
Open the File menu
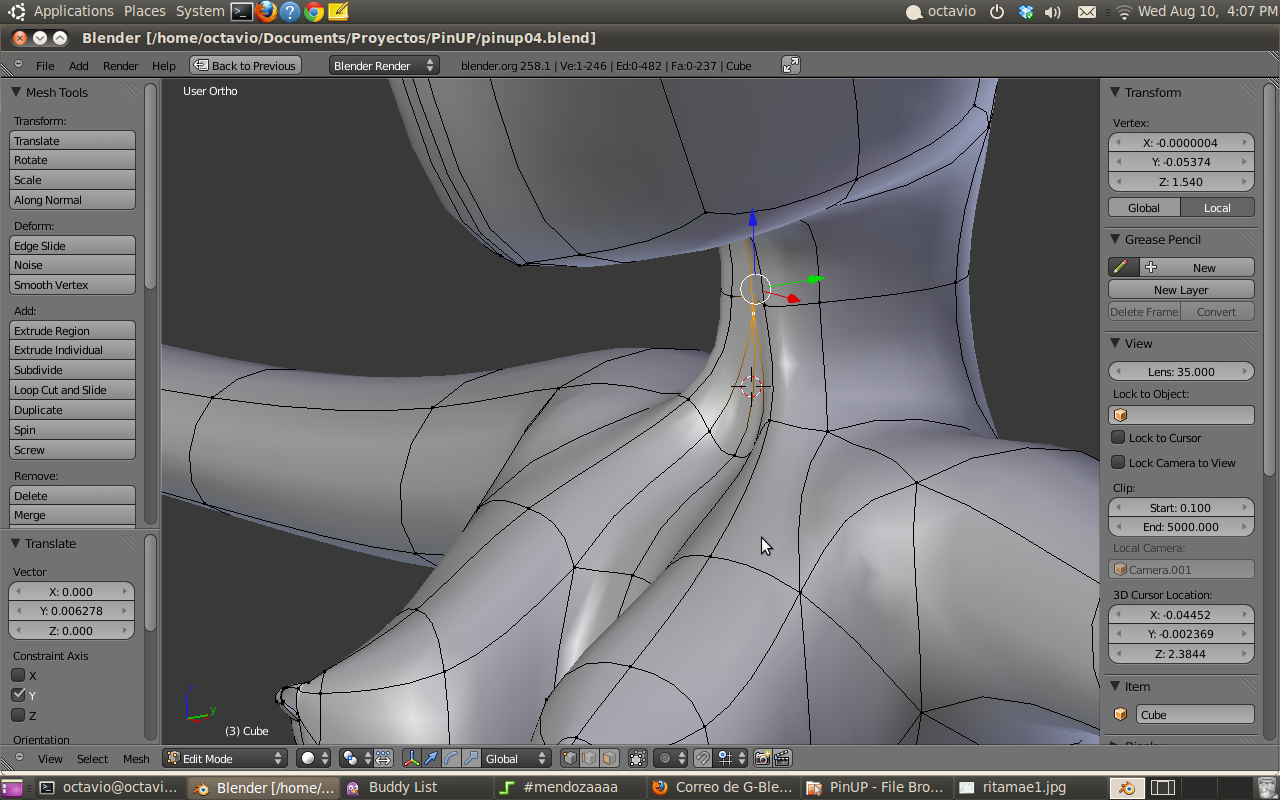(x=45, y=65)
